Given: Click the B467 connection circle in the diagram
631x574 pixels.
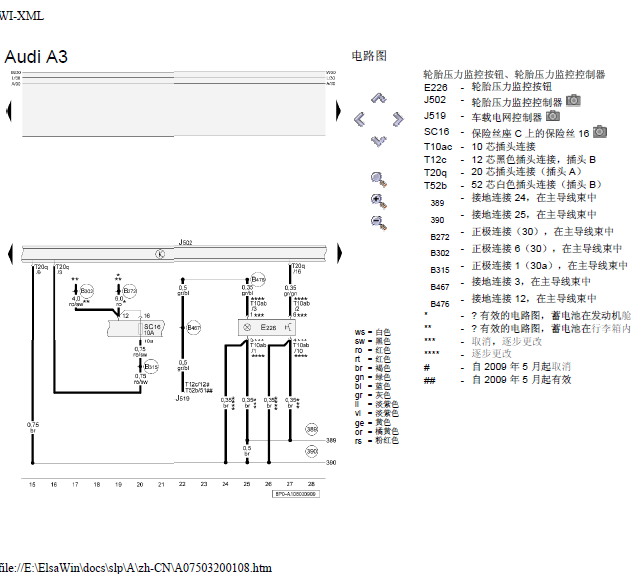Looking at the screenshot, I should (x=194, y=328).
